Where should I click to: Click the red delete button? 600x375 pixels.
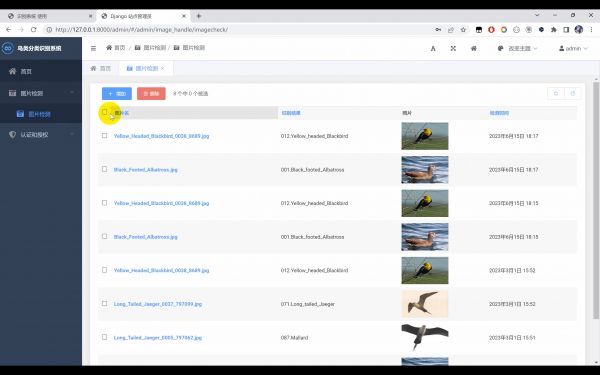(151, 93)
